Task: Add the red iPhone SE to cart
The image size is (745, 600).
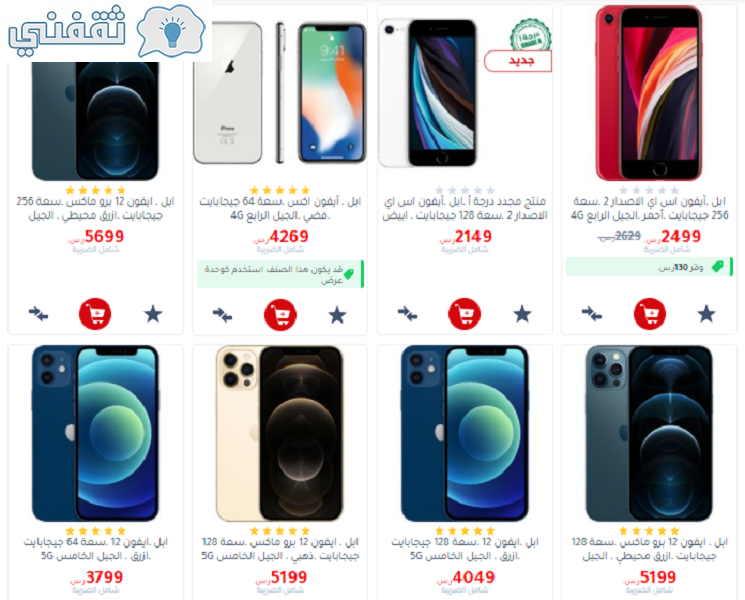Action: pyautogui.click(x=650, y=314)
